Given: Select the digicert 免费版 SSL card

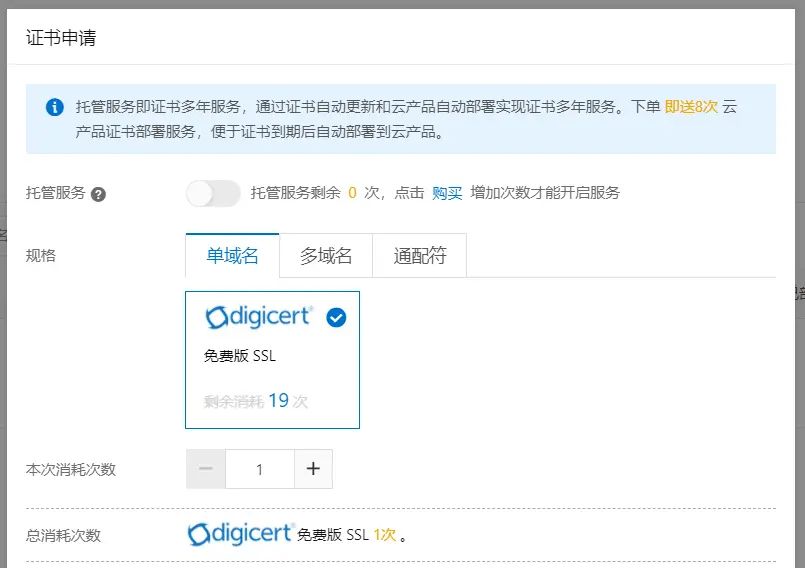Looking at the screenshot, I should tap(272, 359).
